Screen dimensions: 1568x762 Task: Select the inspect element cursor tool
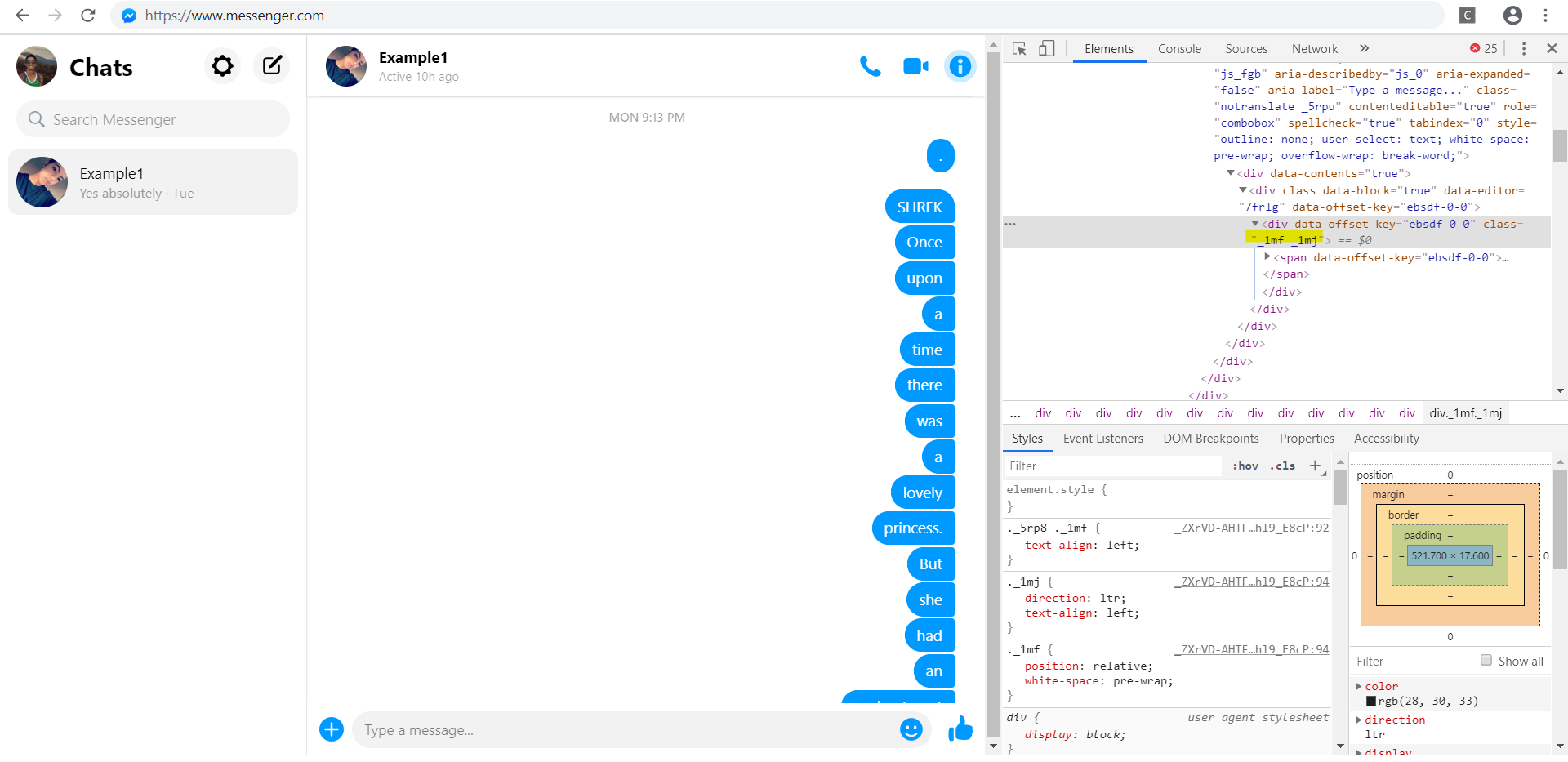(x=1019, y=49)
